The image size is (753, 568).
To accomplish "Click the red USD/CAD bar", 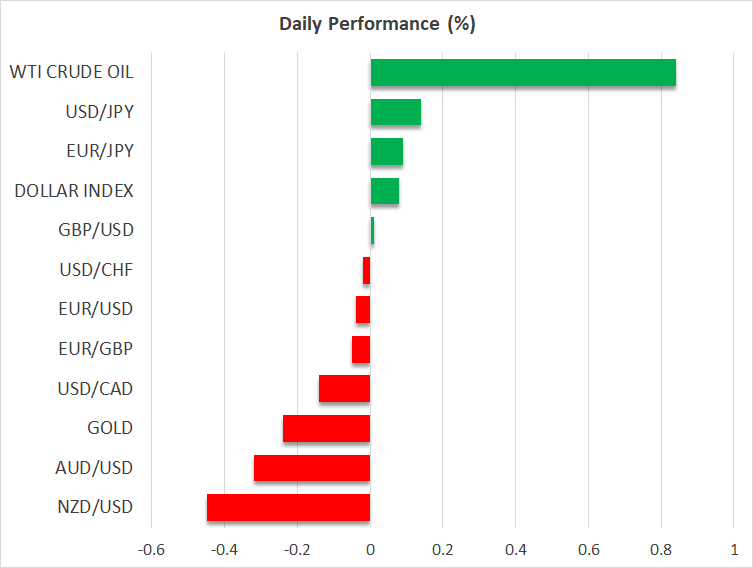I will (344, 389).
